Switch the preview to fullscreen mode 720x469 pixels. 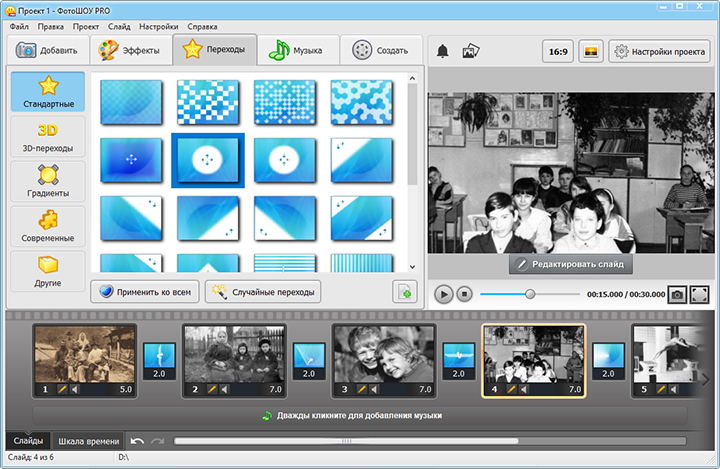[700, 294]
